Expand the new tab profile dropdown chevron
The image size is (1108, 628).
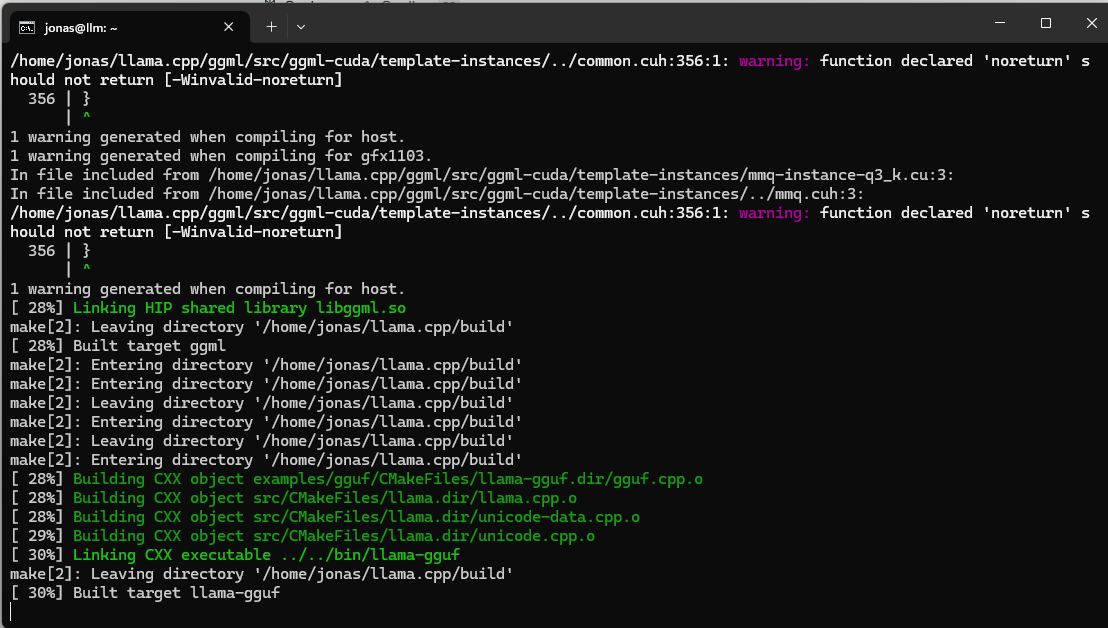301,27
